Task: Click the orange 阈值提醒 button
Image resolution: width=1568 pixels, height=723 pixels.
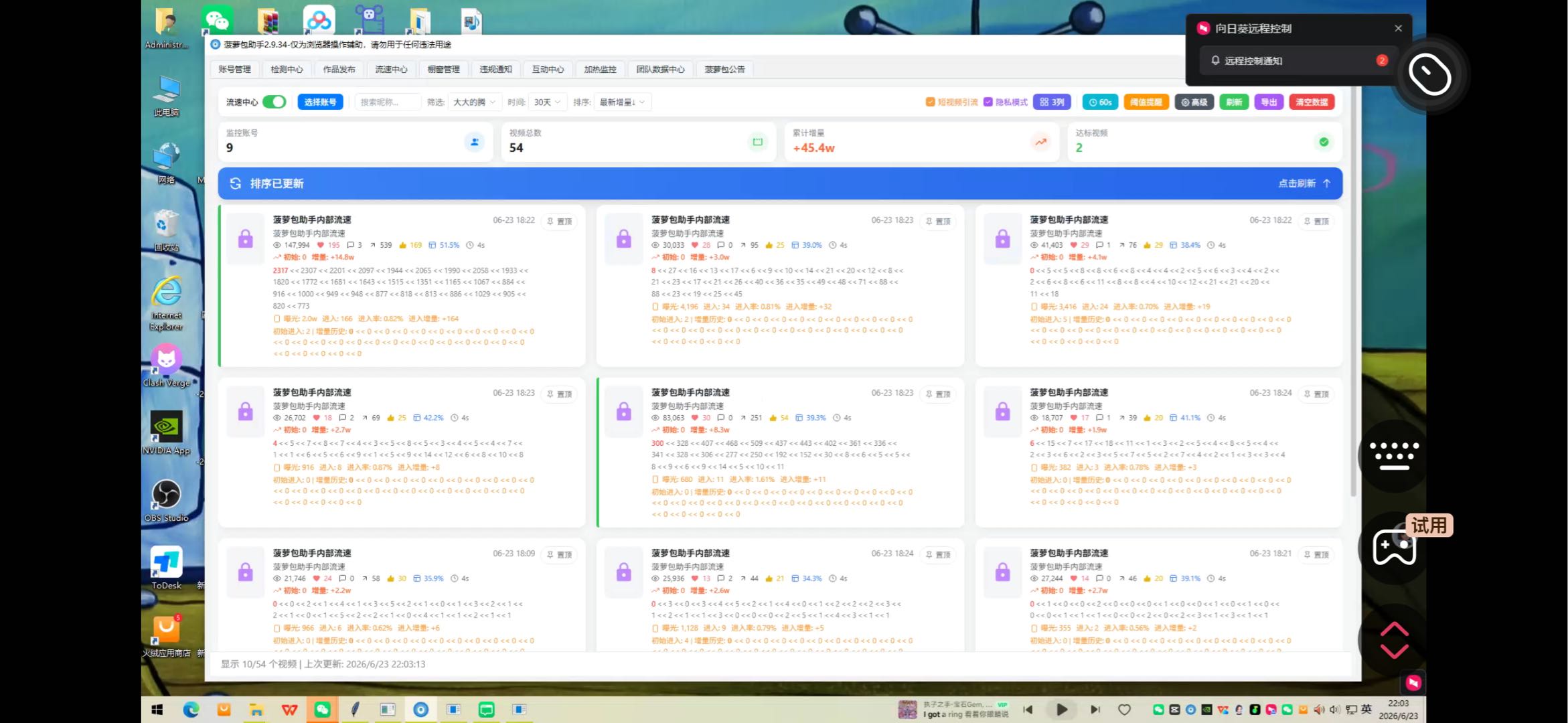Action: [1146, 102]
